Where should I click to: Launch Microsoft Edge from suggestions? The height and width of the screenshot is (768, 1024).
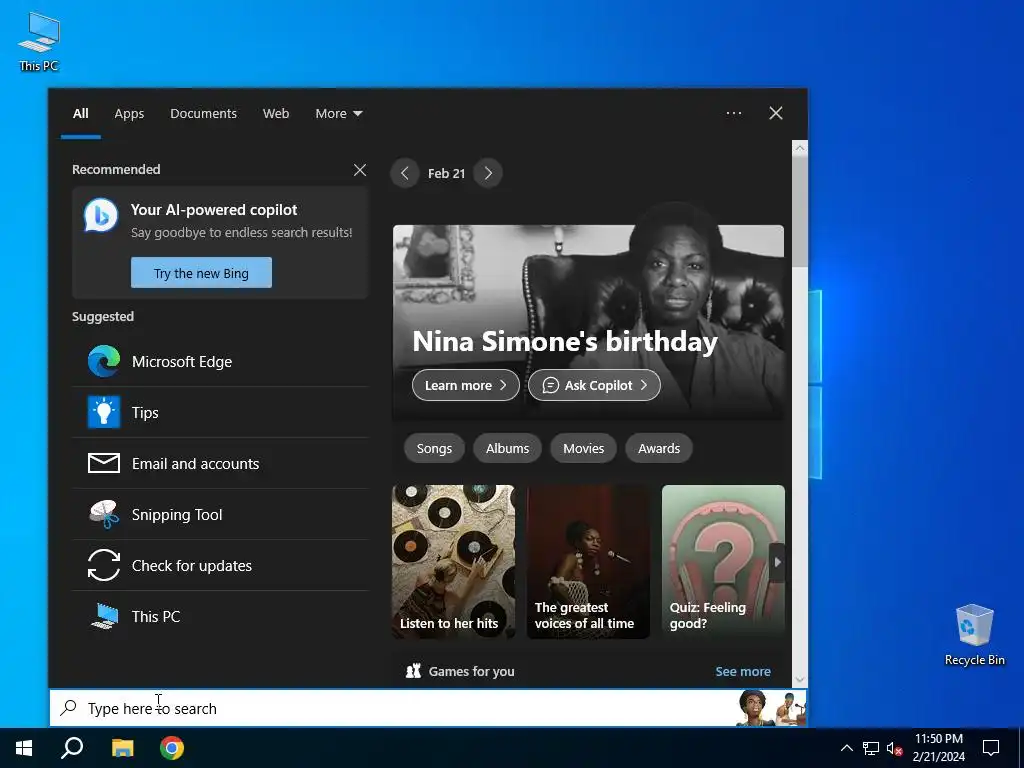coord(221,361)
